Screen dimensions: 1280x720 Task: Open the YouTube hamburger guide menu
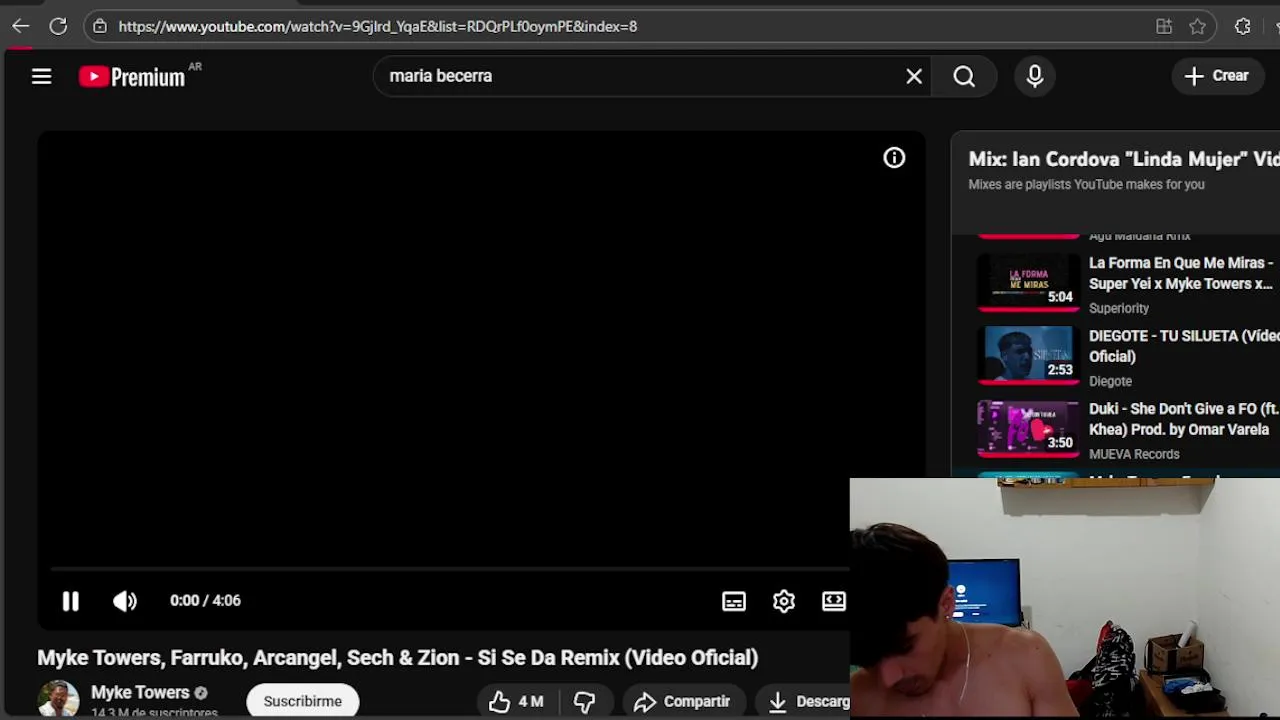41,76
